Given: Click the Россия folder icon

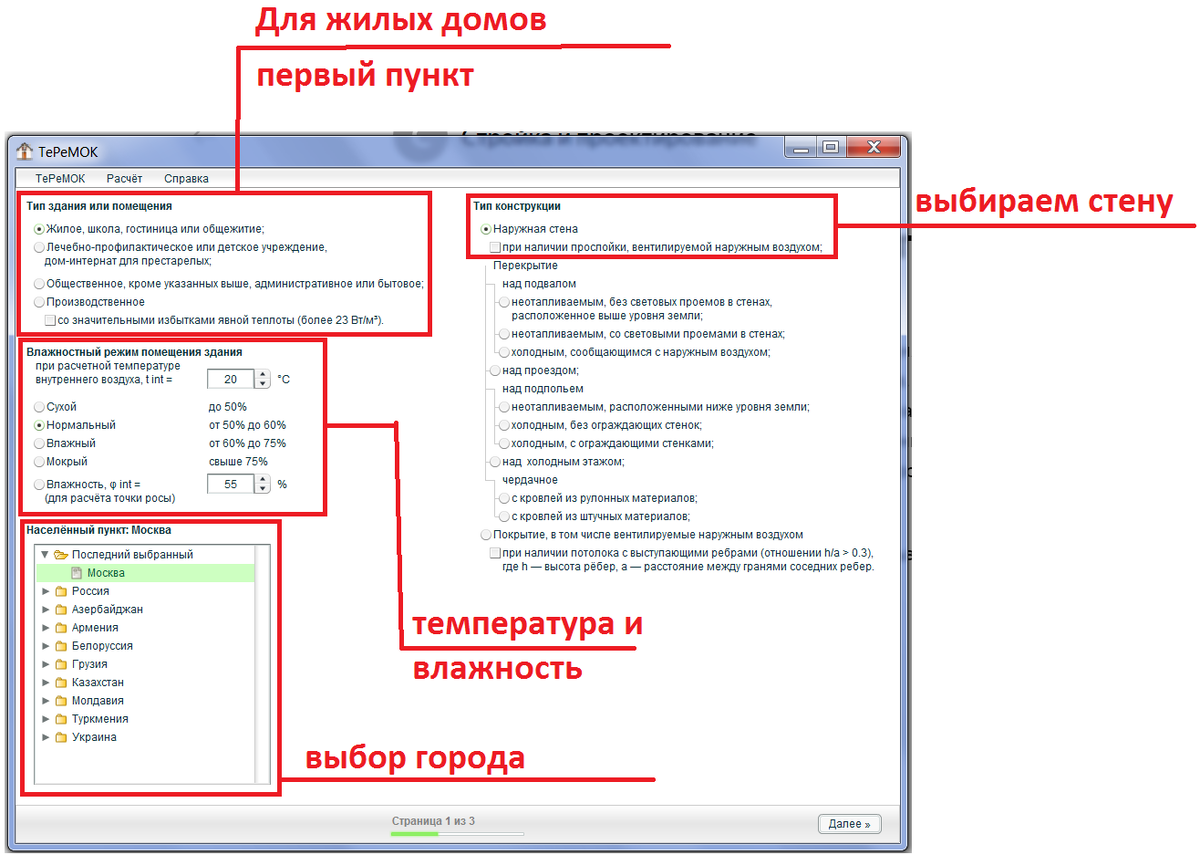Looking at the screenshot, I should [x=61, y=591].
